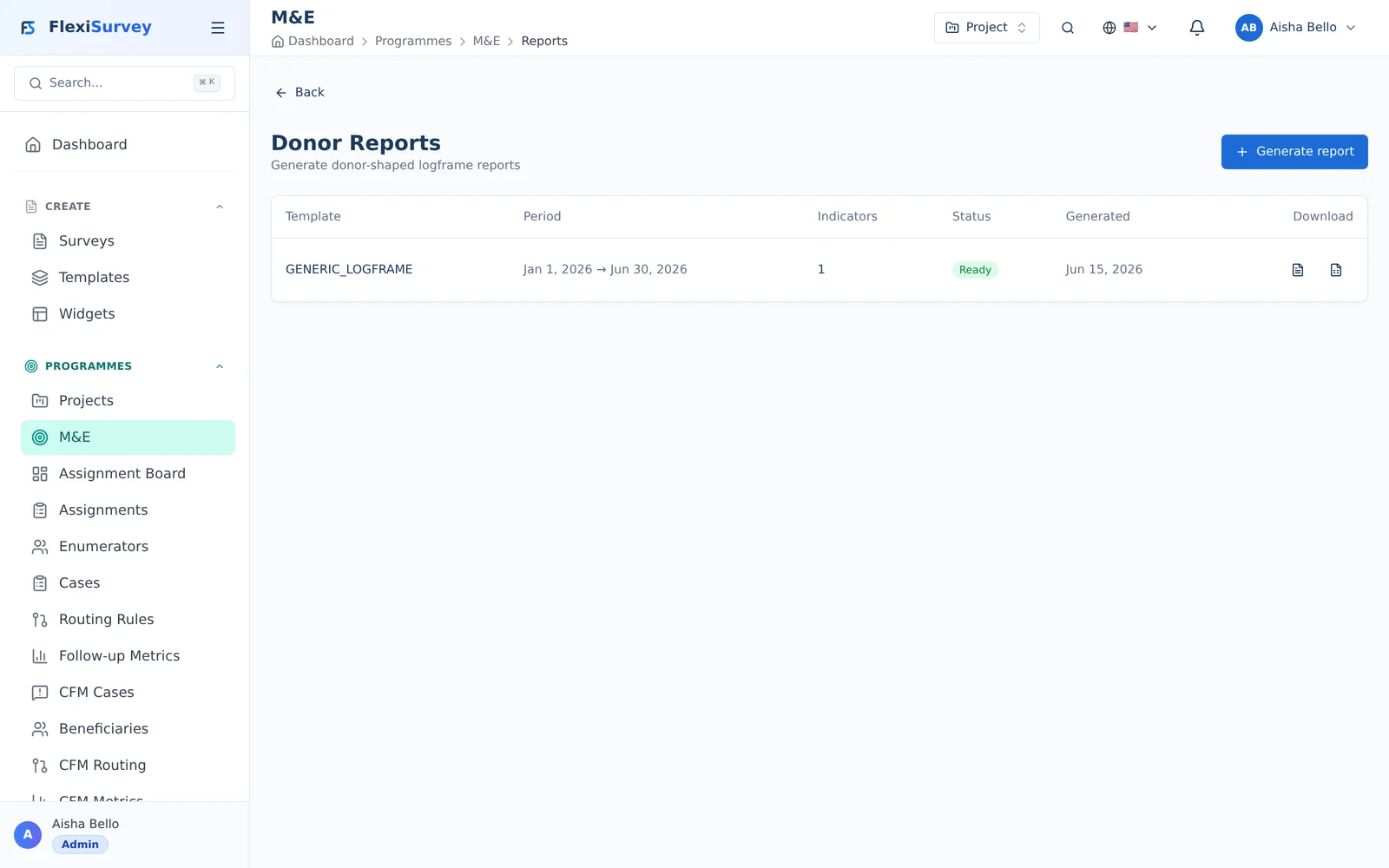Image resolution: width=1389 pixels, height=868 pixels.
Task: Click the Indicators column header
Action: pos(847,217)
